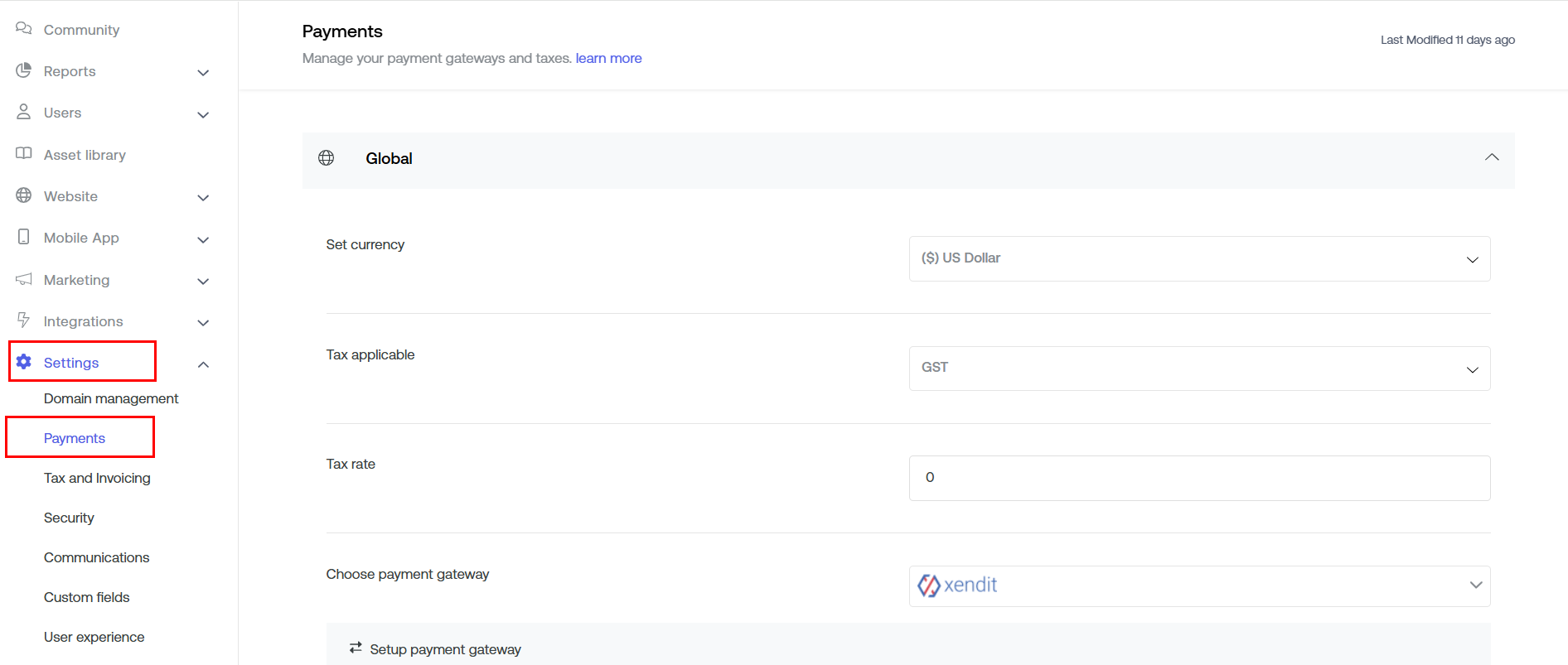Click the learn more link
This screenshot has width=1568, height=665.
608,58
